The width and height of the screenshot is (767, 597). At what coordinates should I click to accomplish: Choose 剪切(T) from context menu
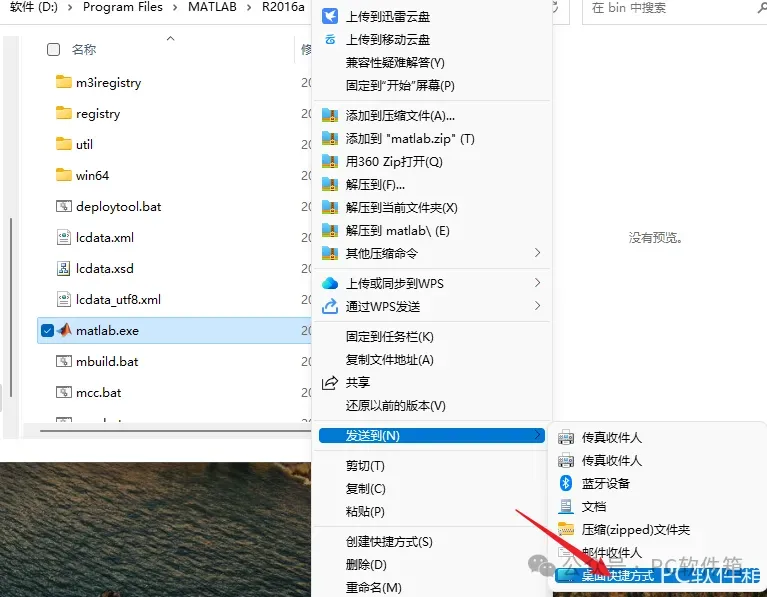click(365, 465)
